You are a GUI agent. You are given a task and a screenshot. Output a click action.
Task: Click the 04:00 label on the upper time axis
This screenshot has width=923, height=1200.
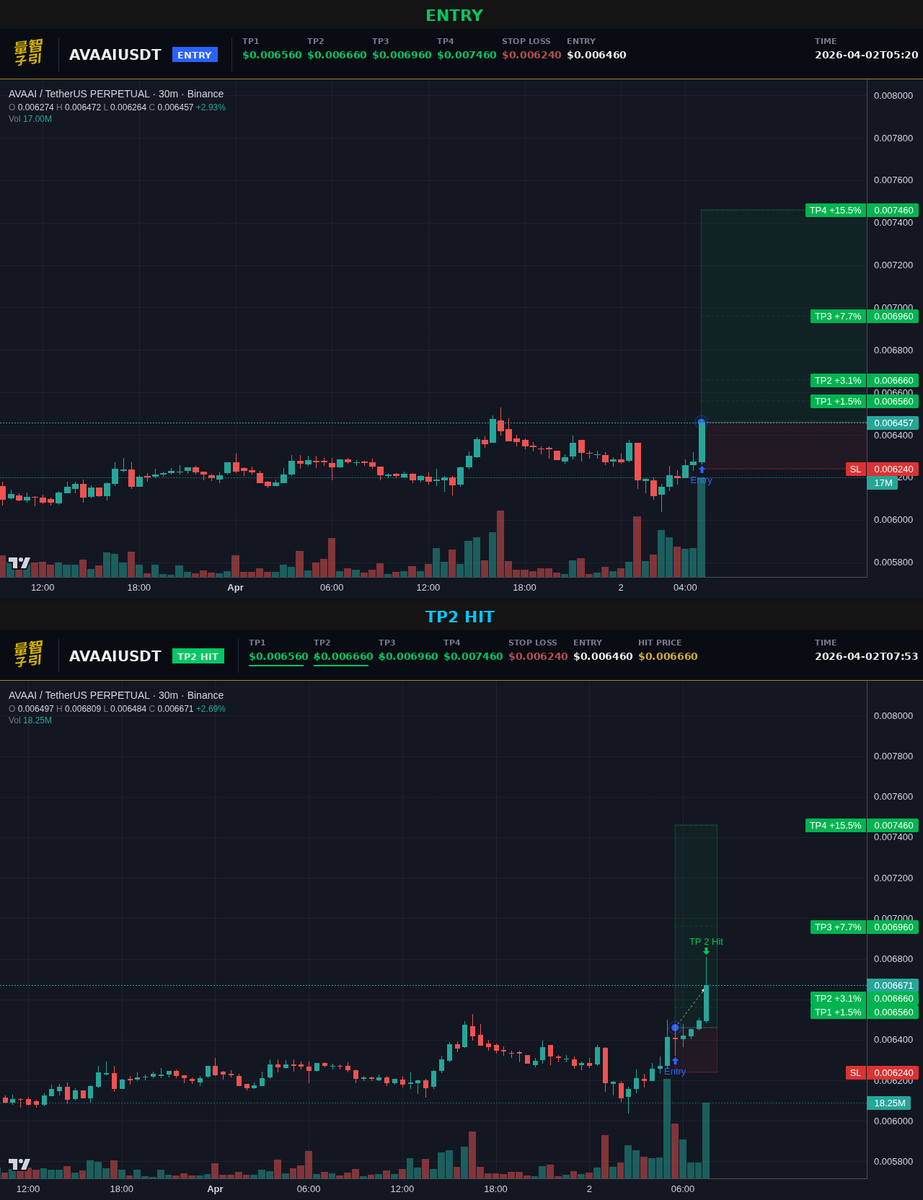pyautogui.click(x=685, y=588)
